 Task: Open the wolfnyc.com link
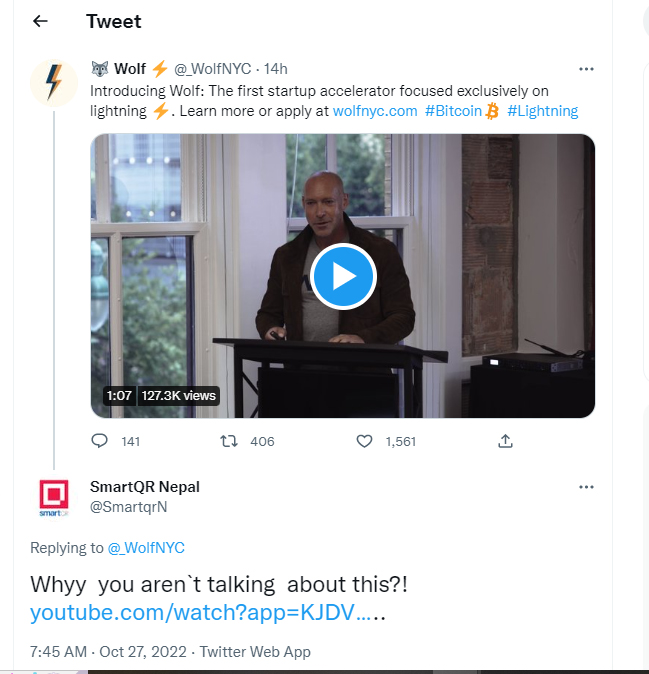point(374,111)
